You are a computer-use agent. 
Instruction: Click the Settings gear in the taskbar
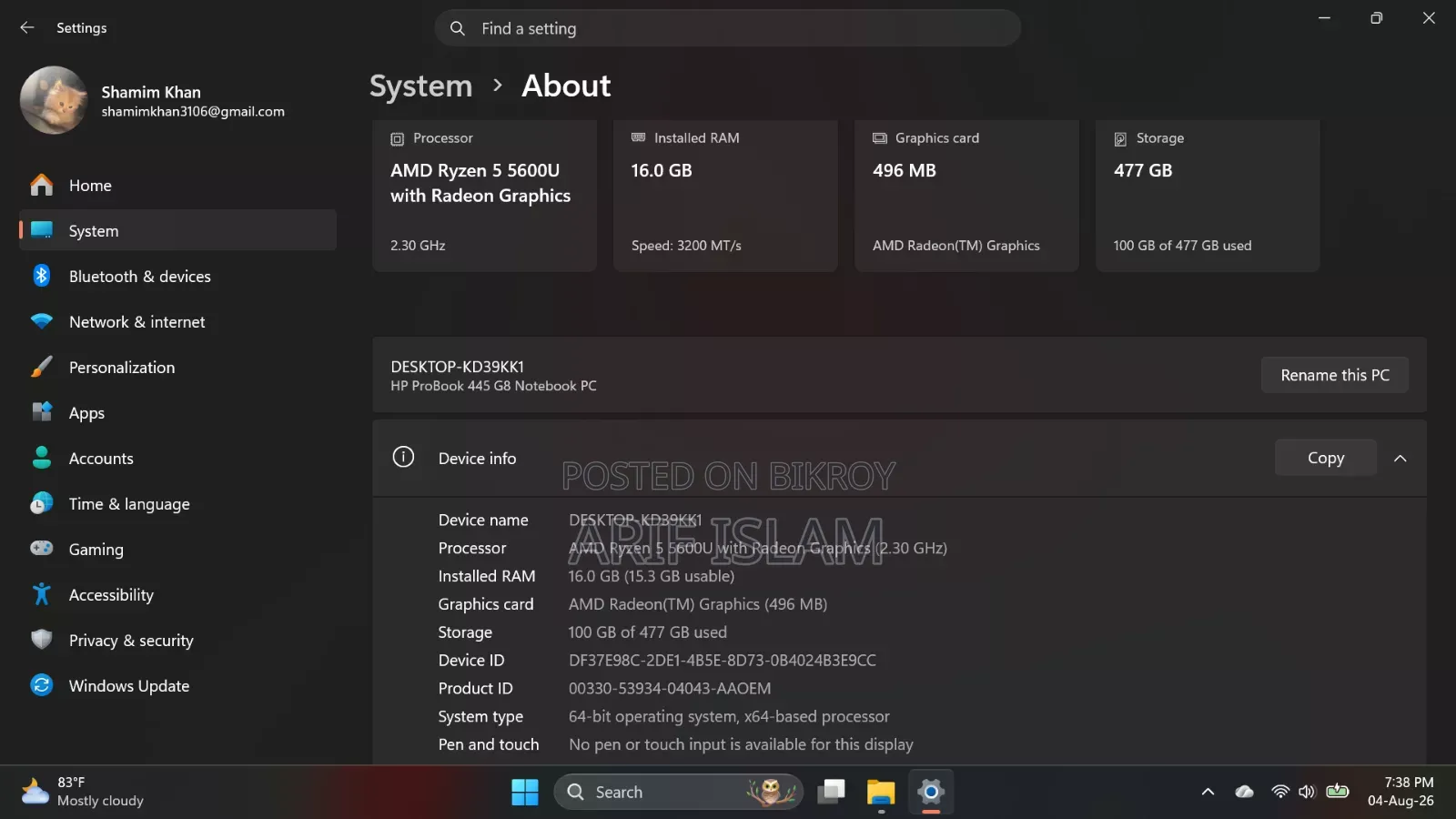pyautogui.click(x=931, y=792)
